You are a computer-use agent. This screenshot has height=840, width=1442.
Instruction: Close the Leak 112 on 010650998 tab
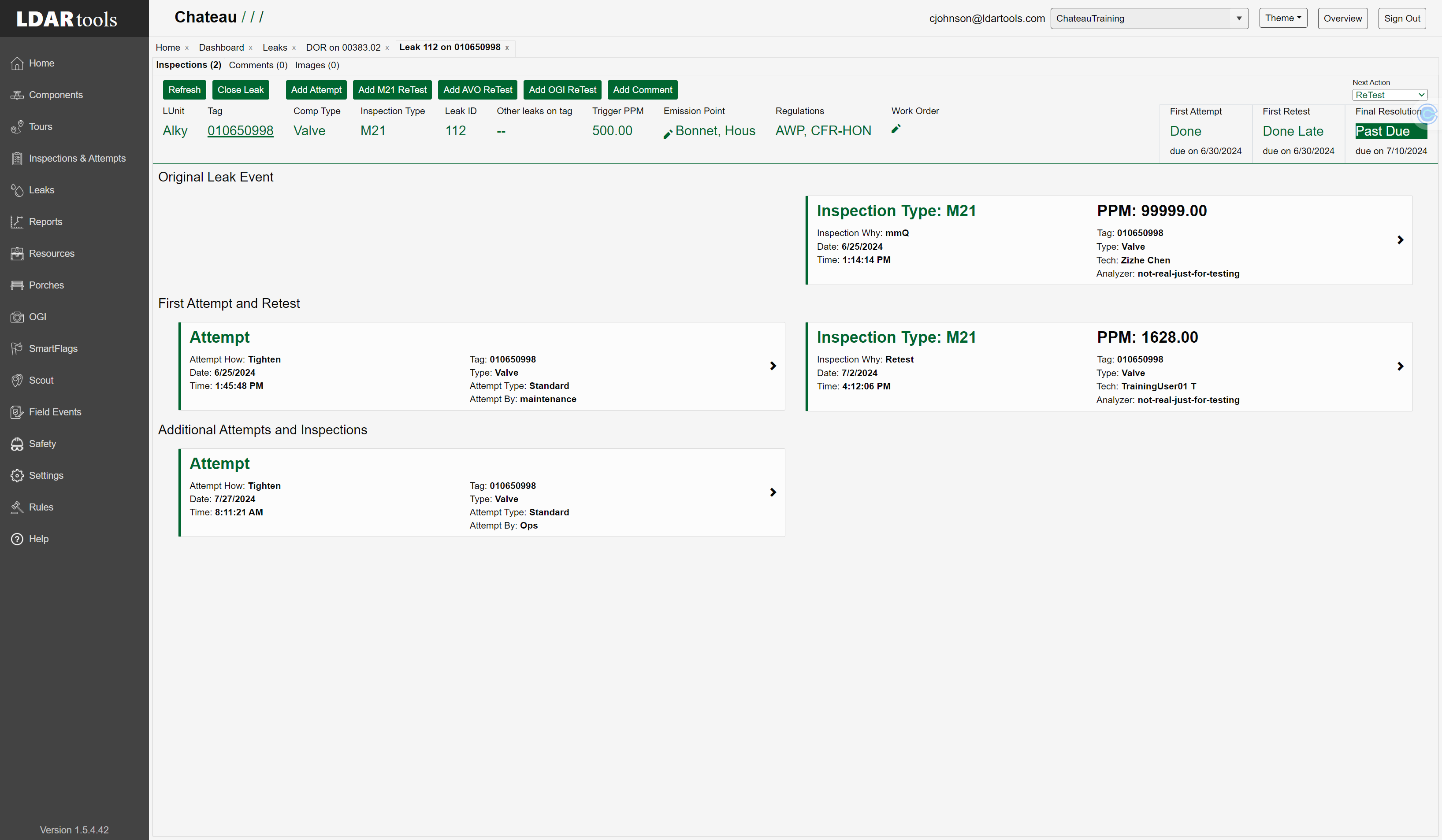click(x=507, y=48)
